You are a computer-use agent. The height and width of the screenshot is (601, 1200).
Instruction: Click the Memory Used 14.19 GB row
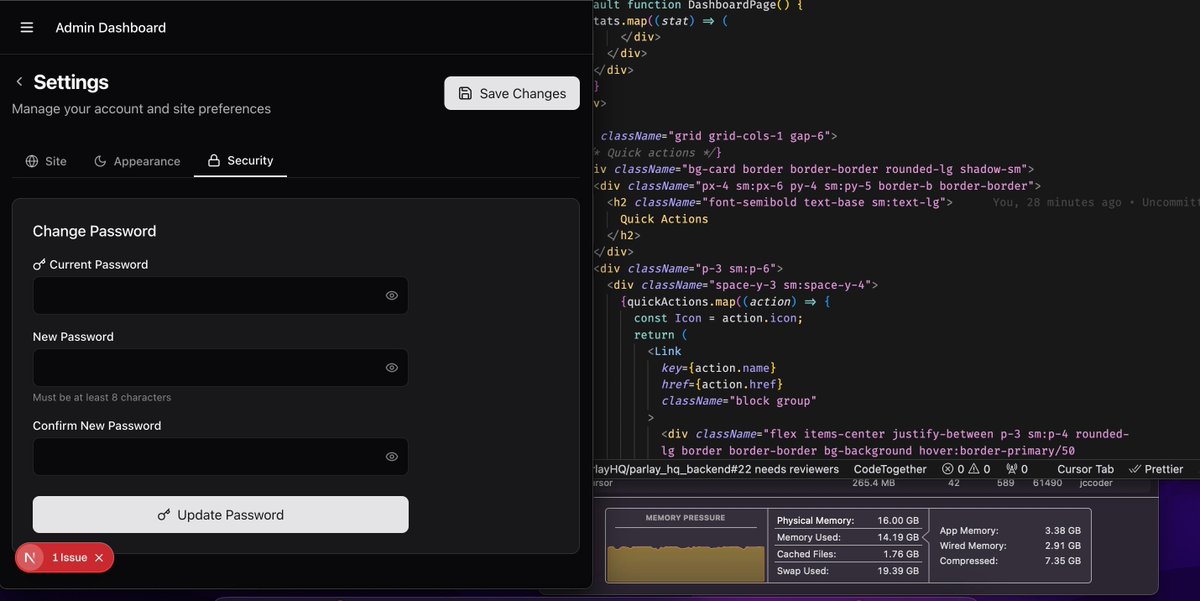click(x=847, y=538)
